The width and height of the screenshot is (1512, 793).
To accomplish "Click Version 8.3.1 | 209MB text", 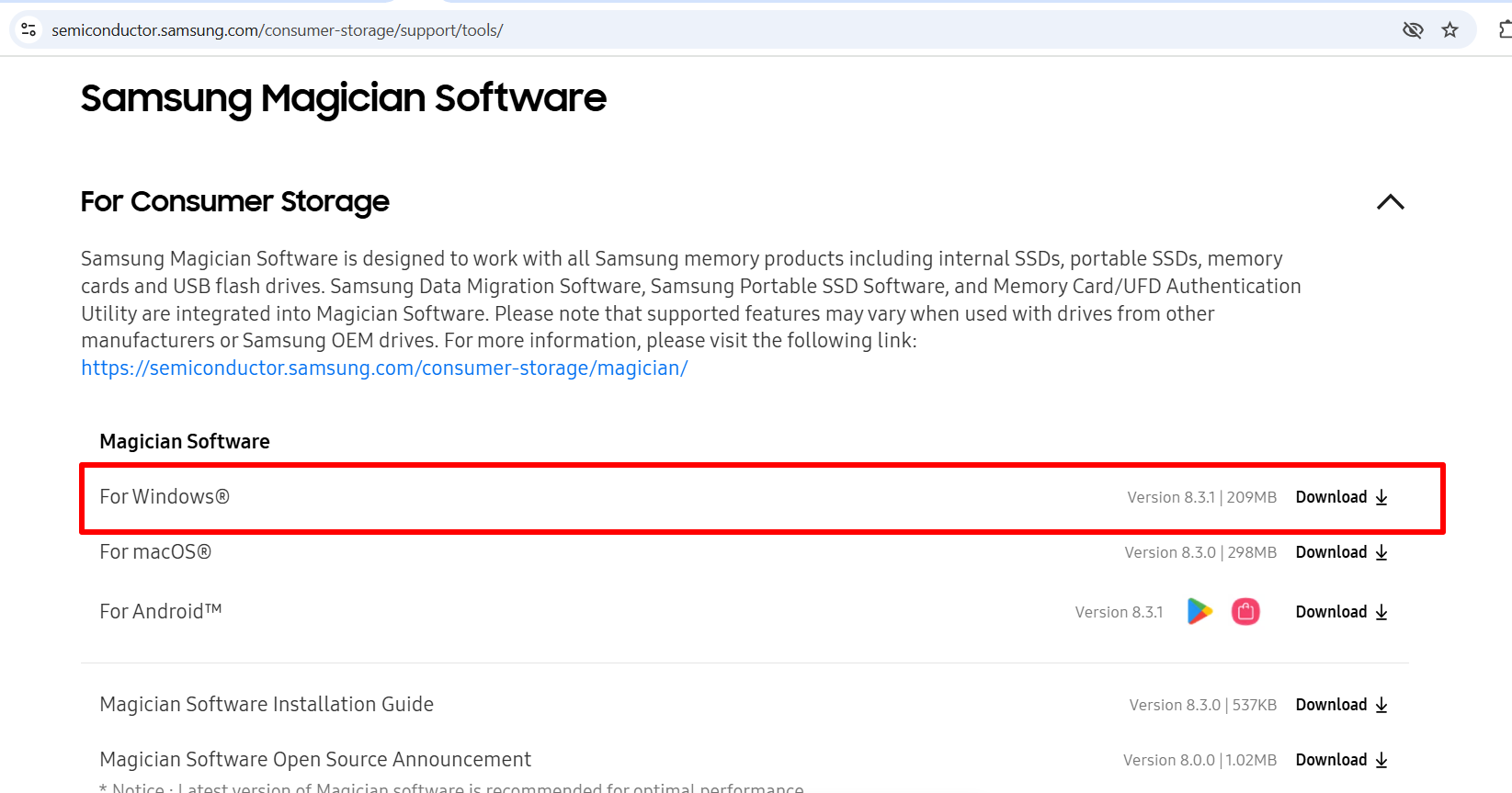I will click(1201, 497).
